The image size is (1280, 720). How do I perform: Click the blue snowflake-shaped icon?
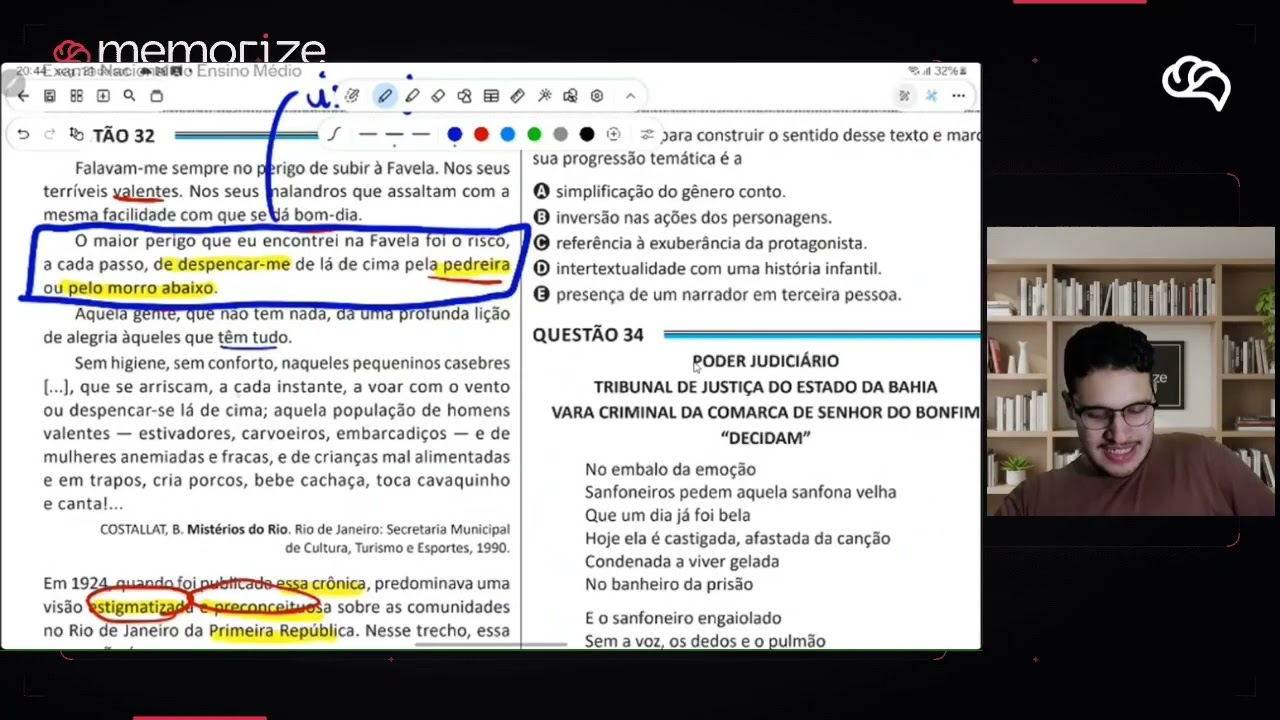pos(931,96)
